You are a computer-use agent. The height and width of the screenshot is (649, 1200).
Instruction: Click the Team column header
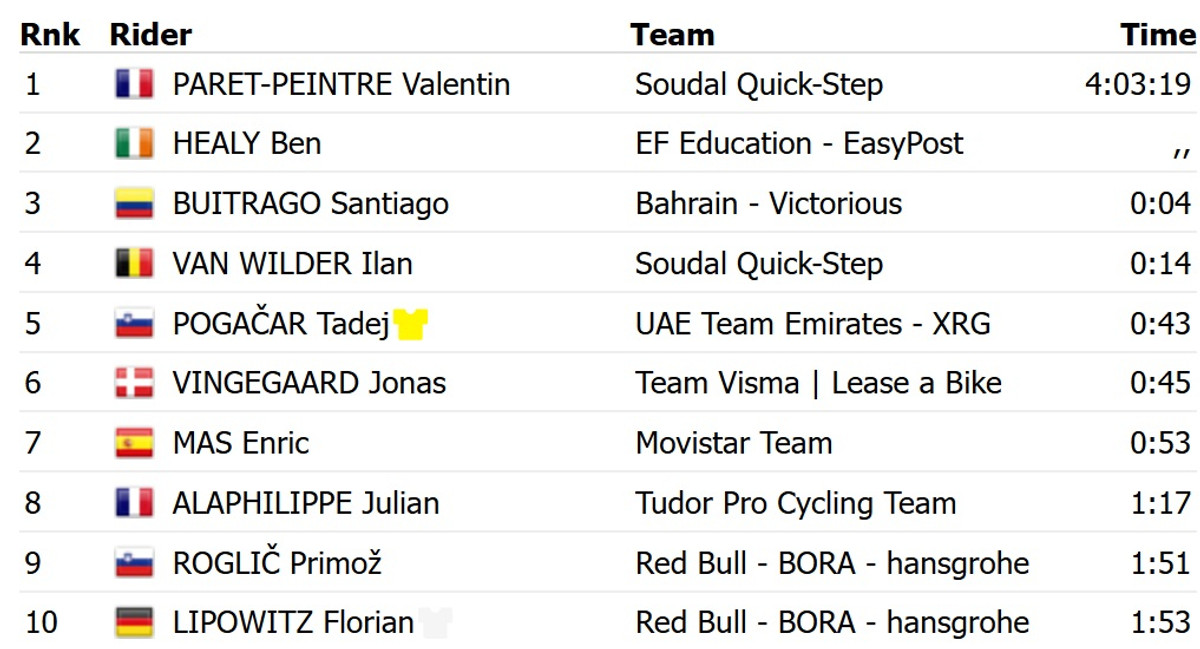pos(672,35)
